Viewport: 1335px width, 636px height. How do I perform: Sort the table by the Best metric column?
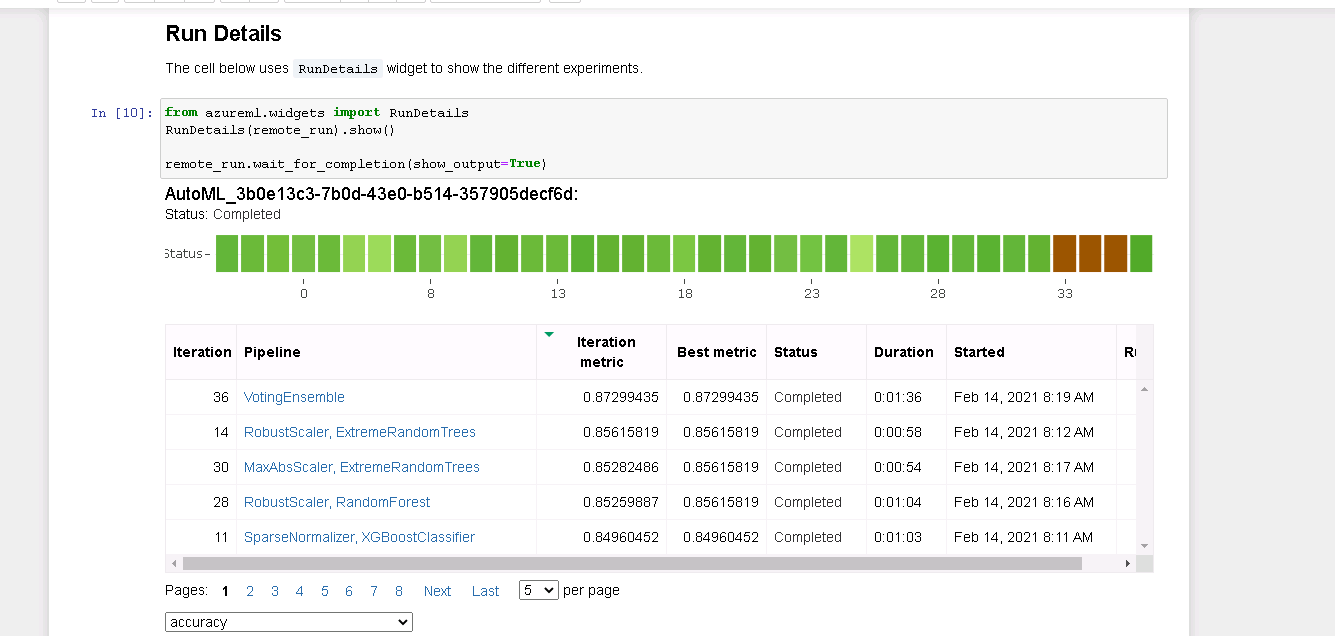click(716, 352)
